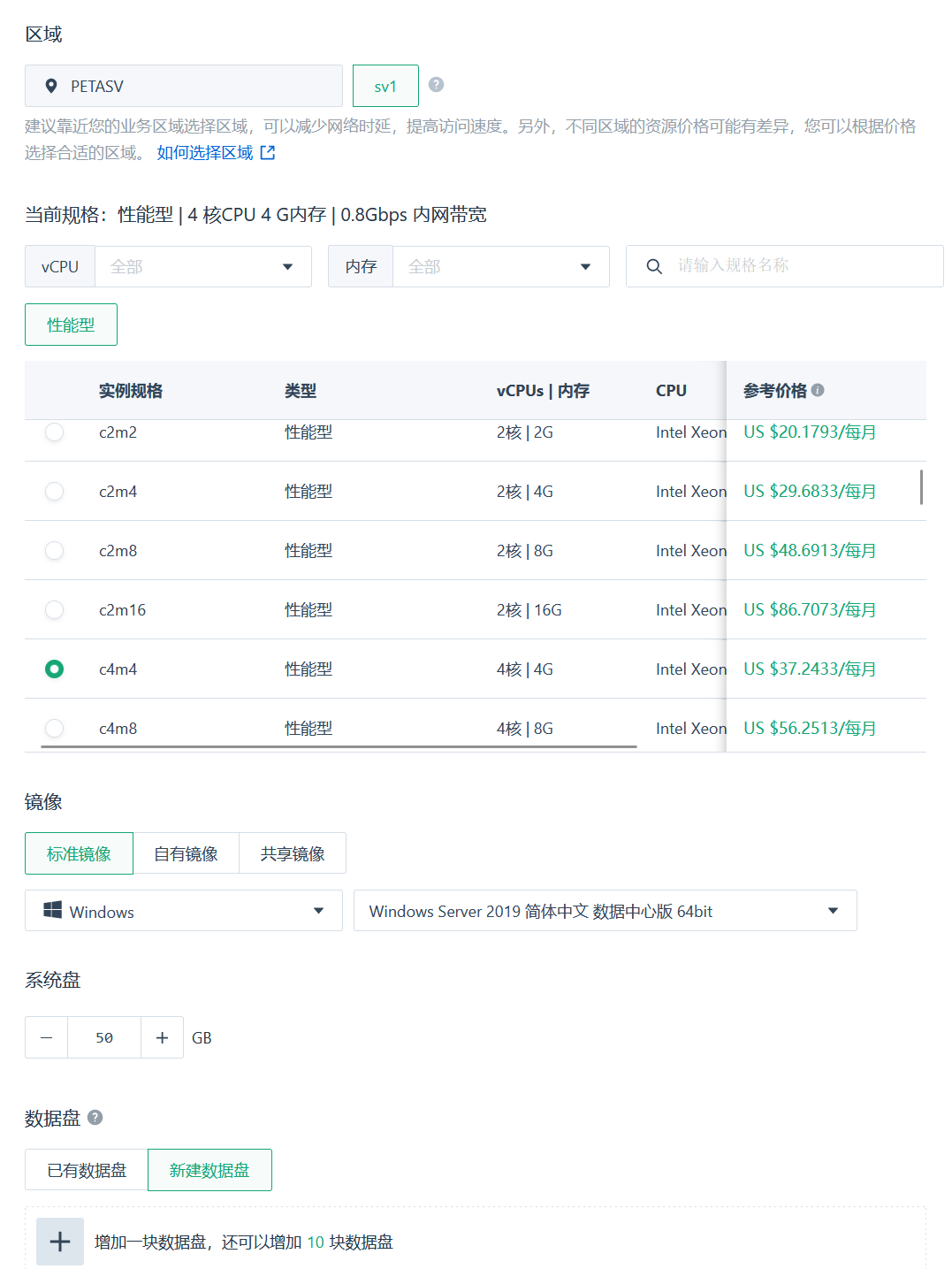Choose the sv1 zone button
Image resolution: width=952 pixels, height=1269 pixels.
(385, 86)
